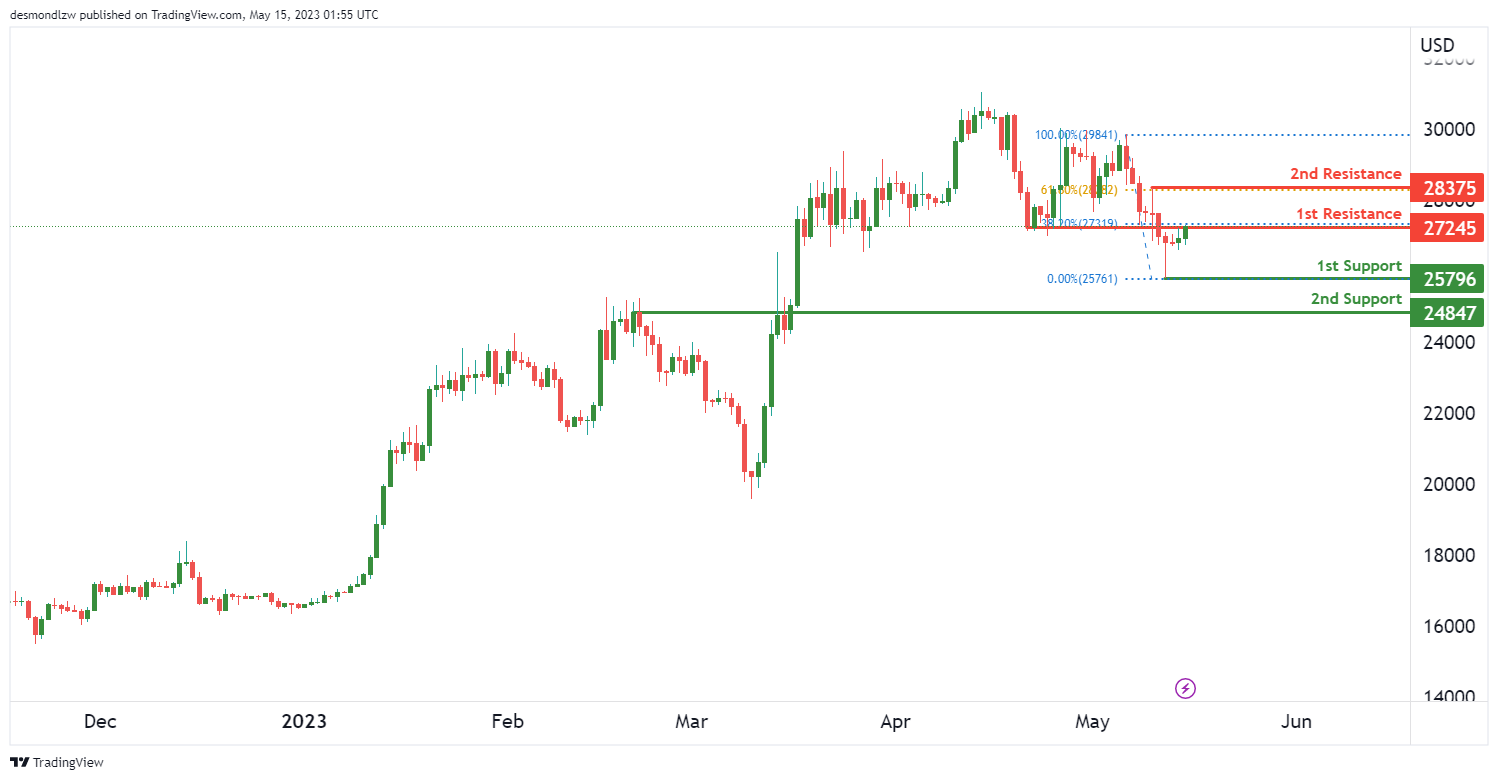Click the "2nd Support" text label
Viewport: 1498px width, 780px height.
(x=1356, y=299)
